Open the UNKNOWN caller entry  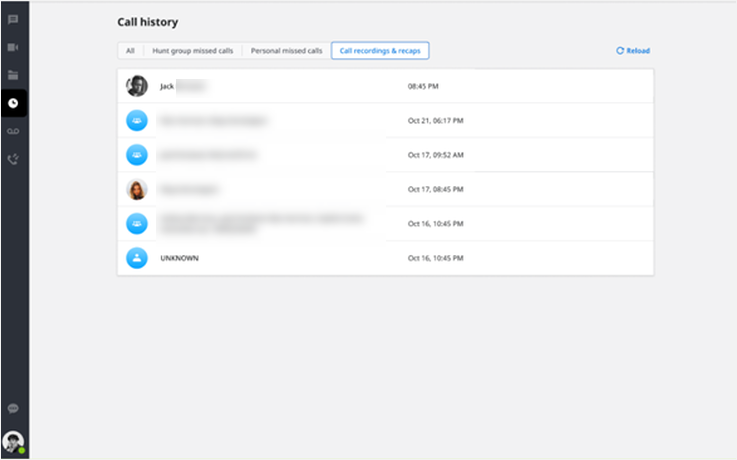point(385,258)
